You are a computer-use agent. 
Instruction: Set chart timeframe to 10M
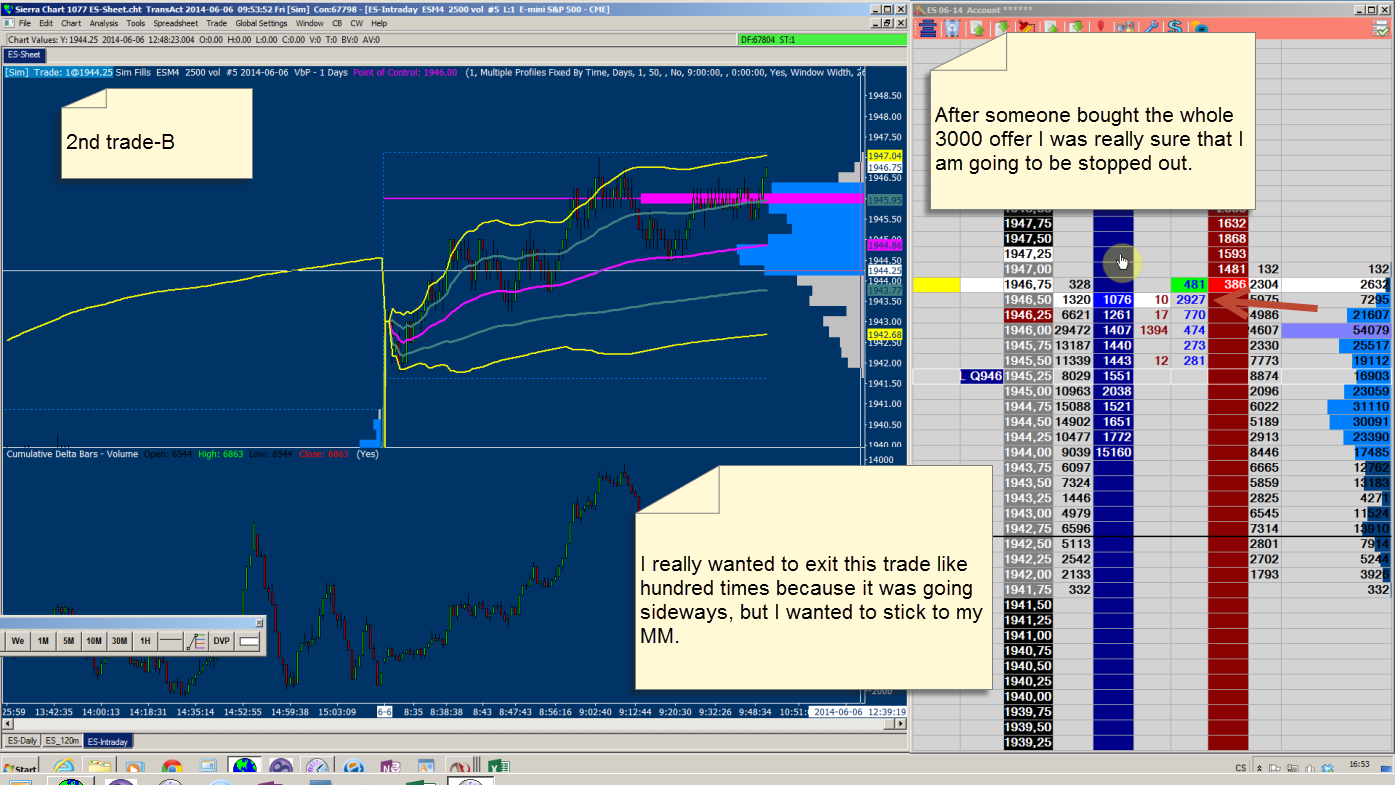click(94, 641)
